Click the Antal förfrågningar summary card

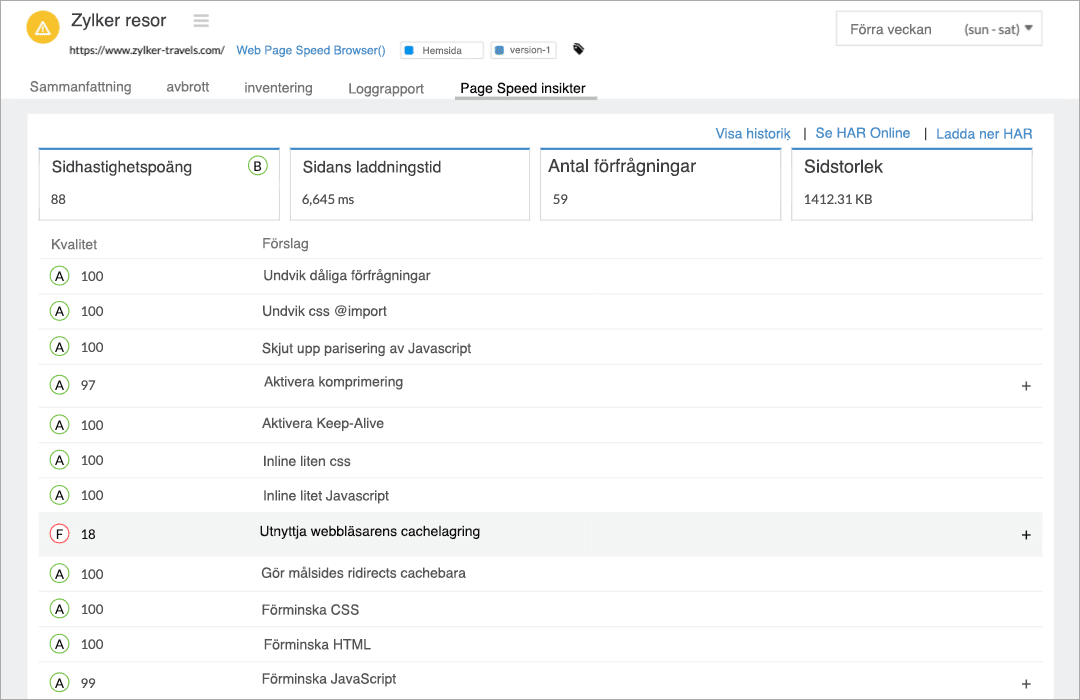pos(660,184)
